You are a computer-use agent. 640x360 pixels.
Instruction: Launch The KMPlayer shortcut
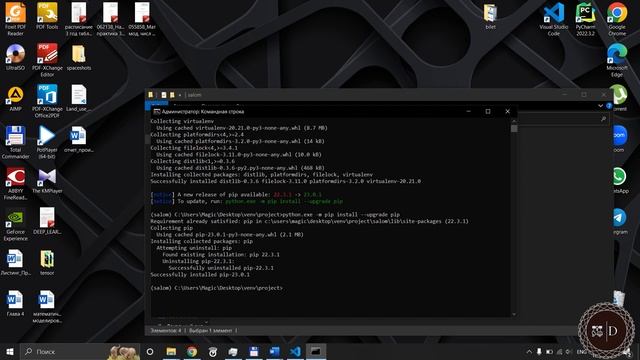coord(47,180)
